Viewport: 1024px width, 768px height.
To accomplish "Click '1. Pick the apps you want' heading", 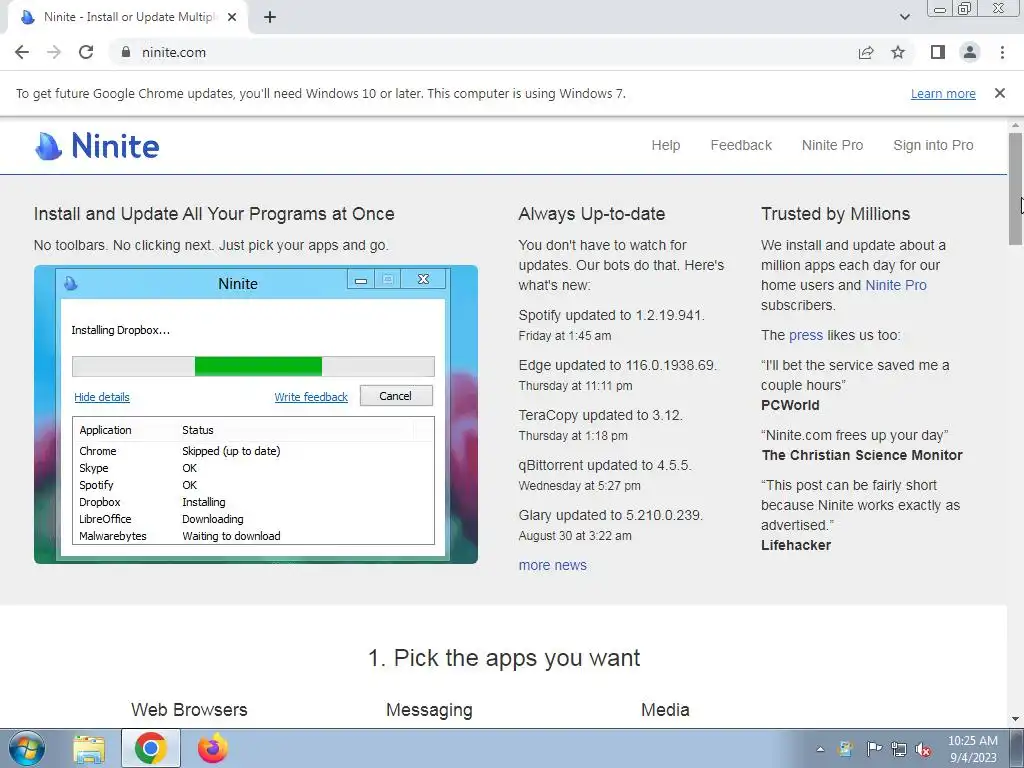I will point(504,658).
